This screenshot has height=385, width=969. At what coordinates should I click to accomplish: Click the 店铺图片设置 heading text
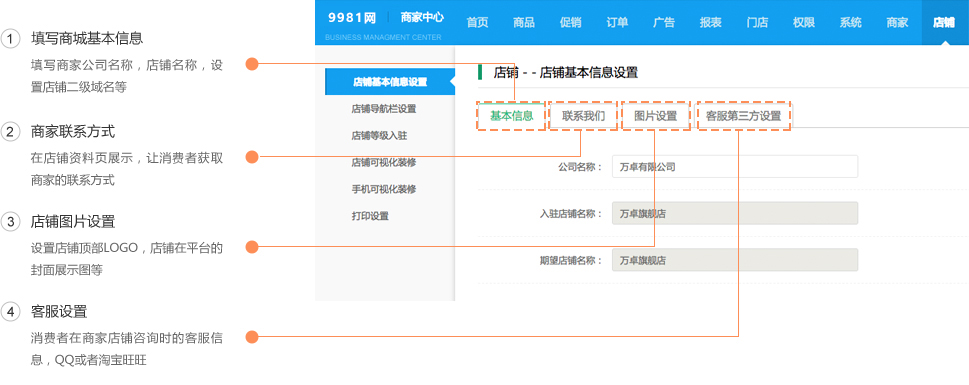coord(73,221)
